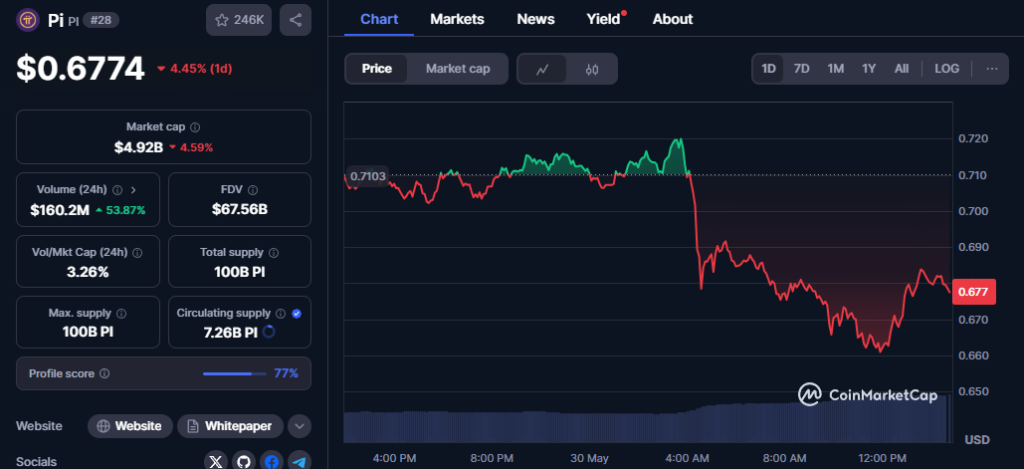Open the Whitepaper link button
Image resolution: width=1024 pixels, height=469 pixels.
(230, 426)
